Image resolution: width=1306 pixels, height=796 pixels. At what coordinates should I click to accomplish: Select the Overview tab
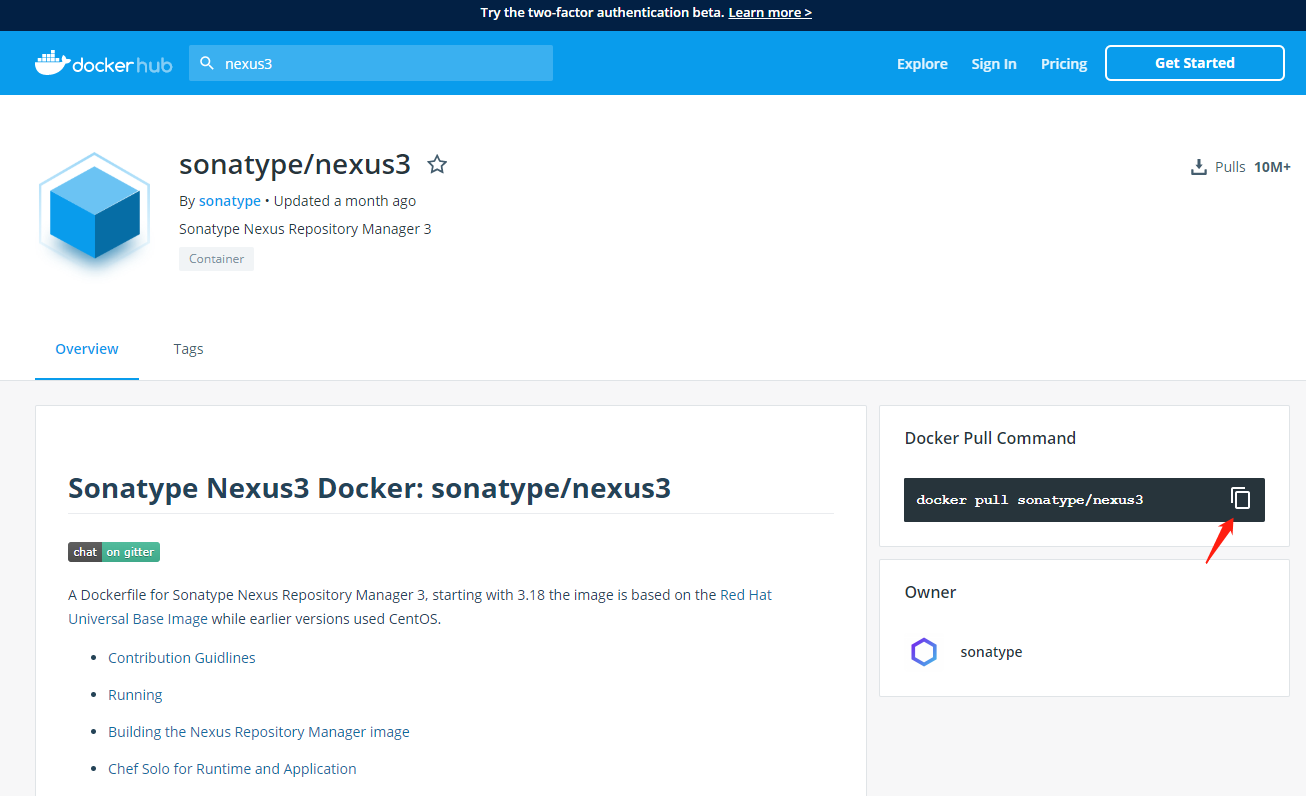pyautogui.click(x=87, y=349)
